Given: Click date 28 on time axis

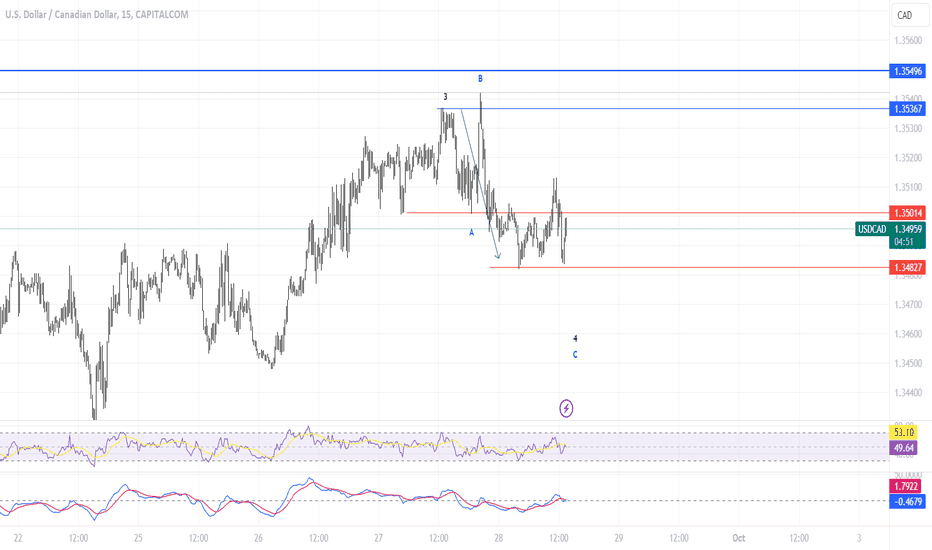Looking at the screenshot, I should (x=498, y=538).
